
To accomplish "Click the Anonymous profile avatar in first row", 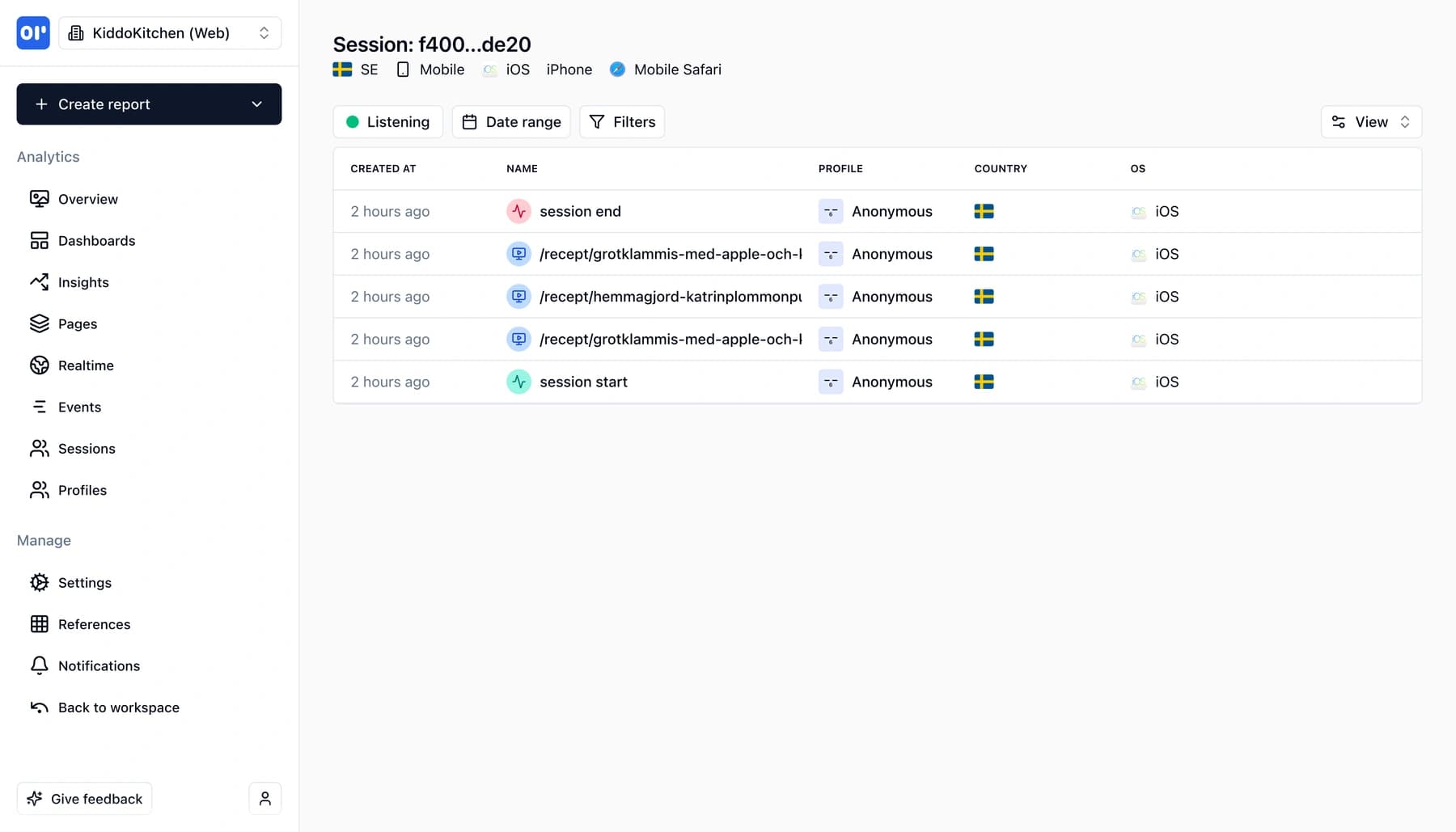I will pyautogui.click(x=830, y=211).
